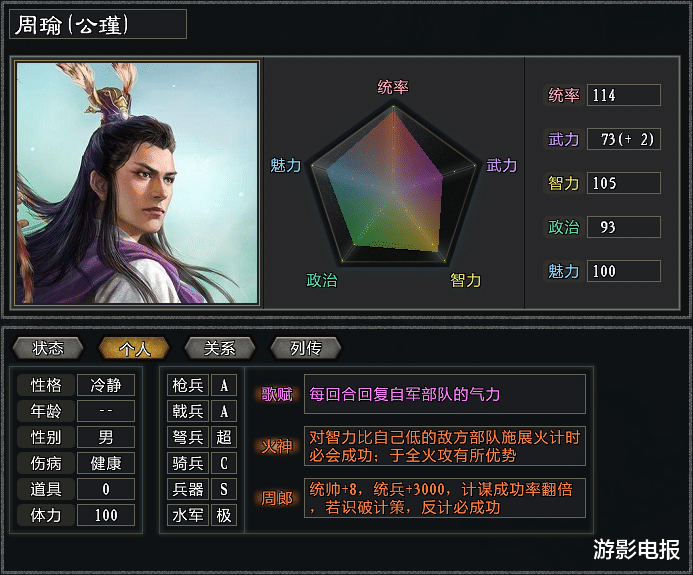The height and width of the screenshot is (575, 693).
Task: Switch to the 状态 tab
Action: tap(48, 348)
